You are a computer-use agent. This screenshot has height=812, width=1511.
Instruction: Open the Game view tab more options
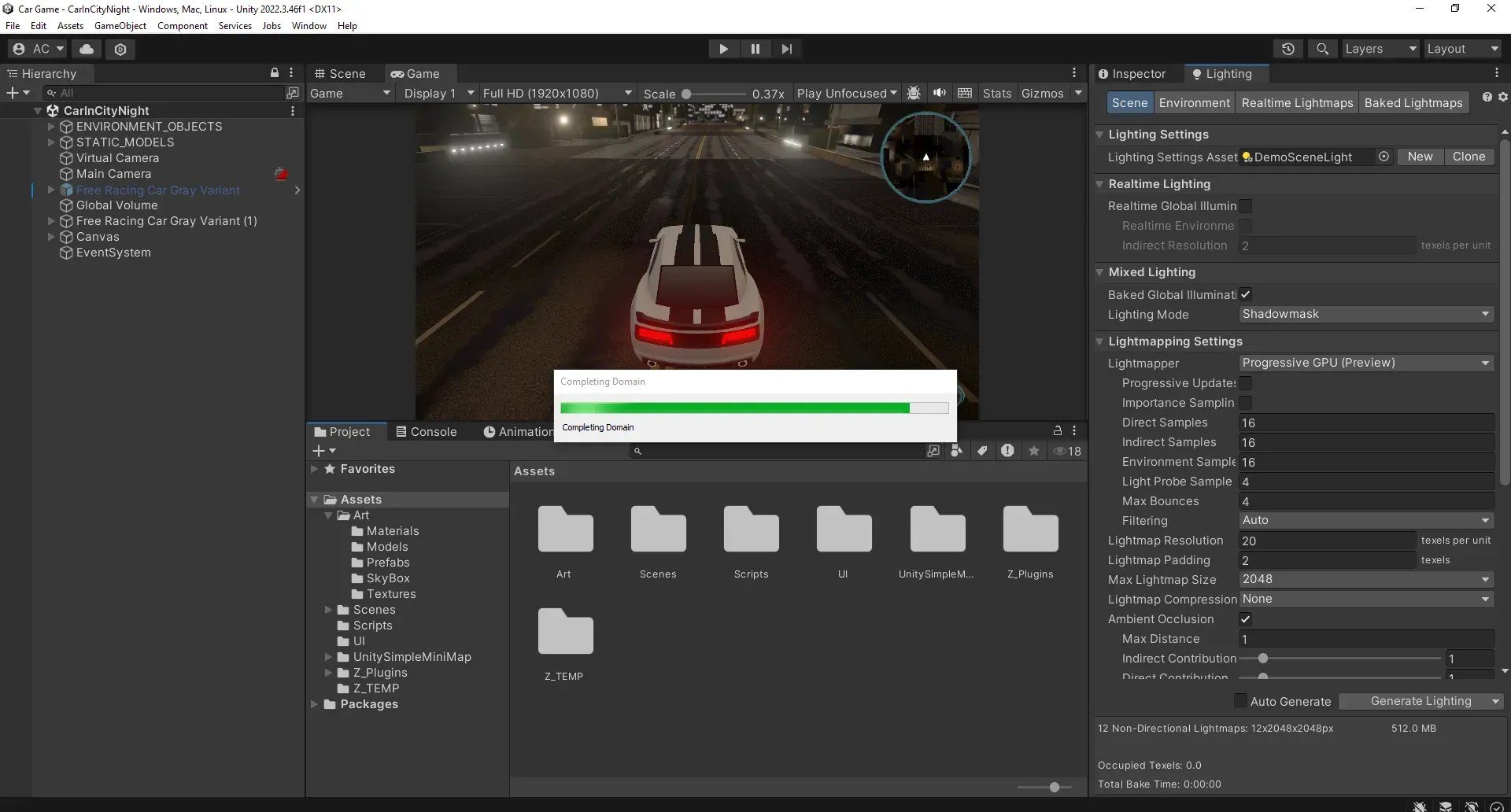tap(1074, 72)
